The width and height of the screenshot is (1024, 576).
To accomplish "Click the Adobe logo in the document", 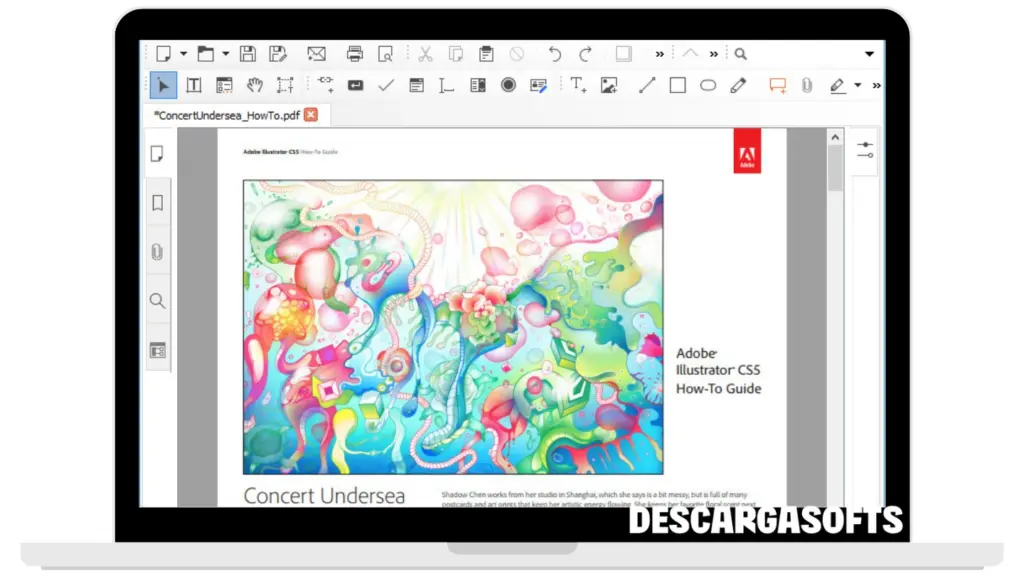I will tap(747, 151).
